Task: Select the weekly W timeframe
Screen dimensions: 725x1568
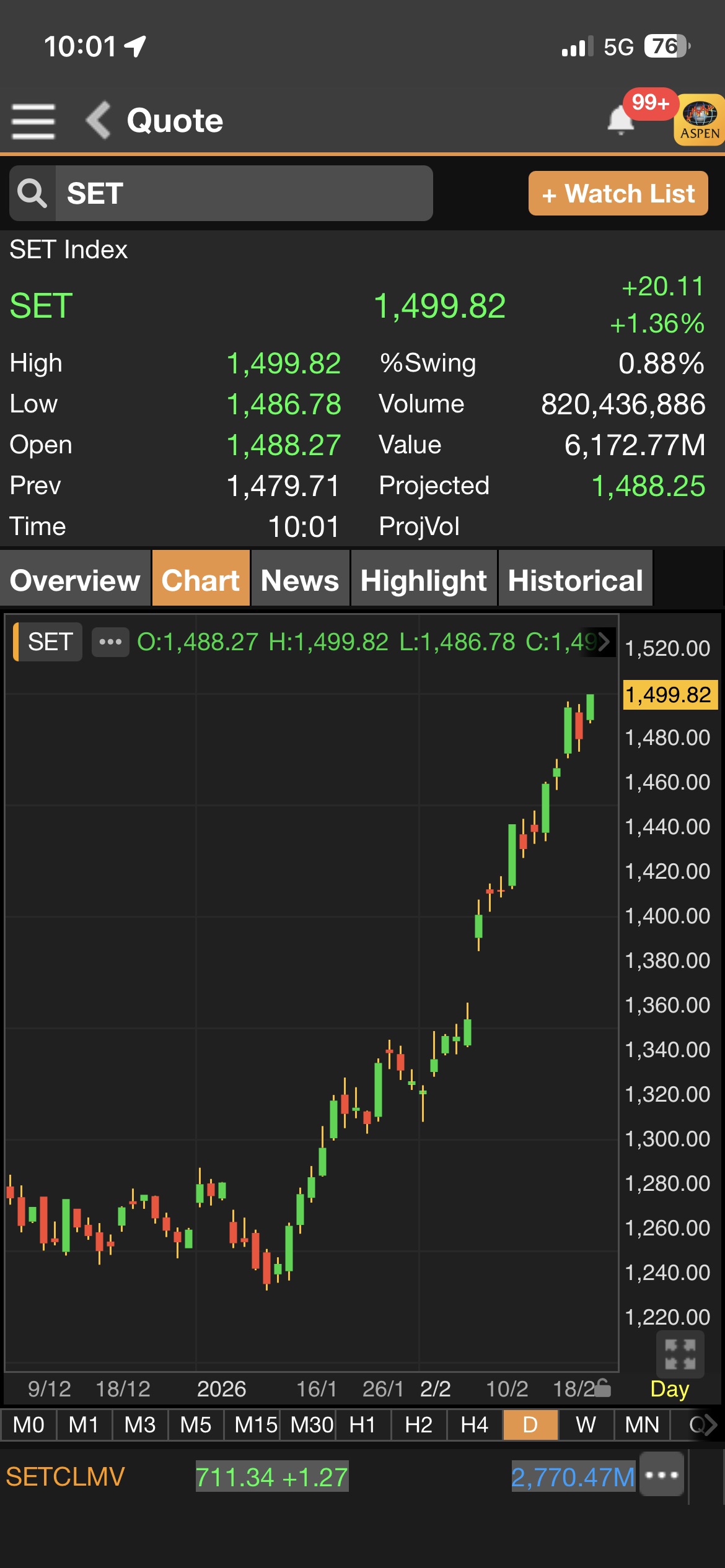Action: (586, 1425)
